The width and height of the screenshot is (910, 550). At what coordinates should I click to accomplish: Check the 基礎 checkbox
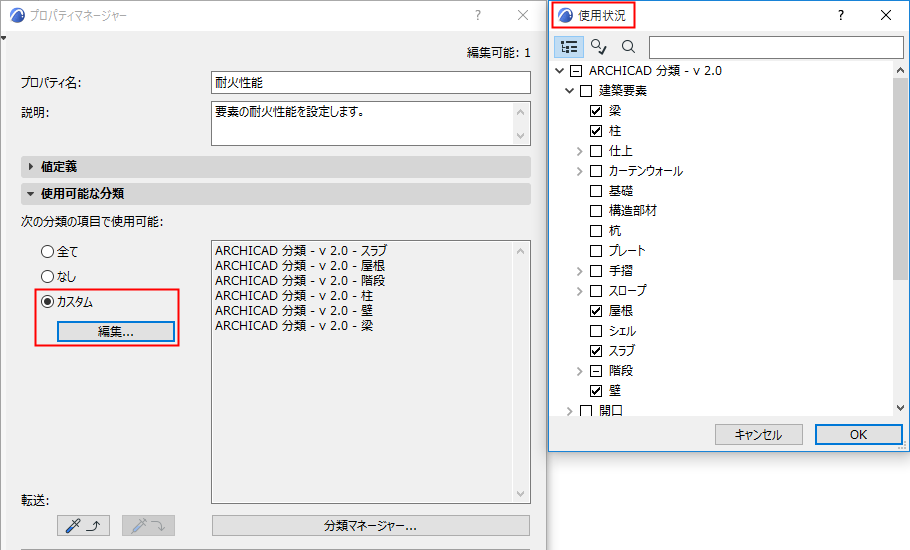(x=596, y=191)
